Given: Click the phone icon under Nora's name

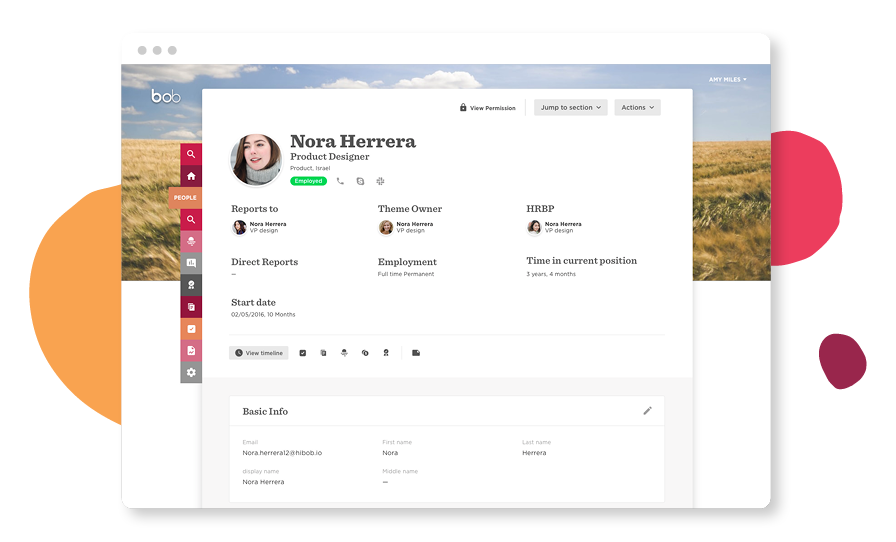Looking at the screenshot, I should point(340,181).
